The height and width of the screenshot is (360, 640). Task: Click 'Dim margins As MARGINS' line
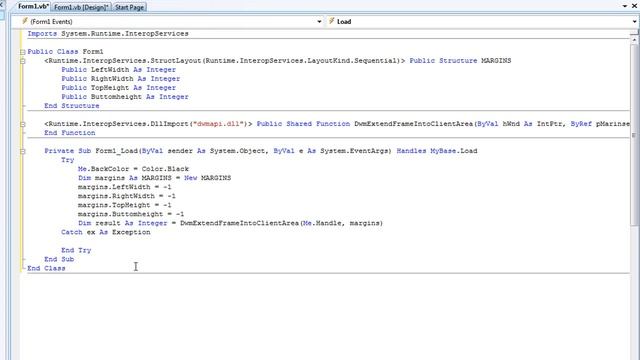click(154, 178)
